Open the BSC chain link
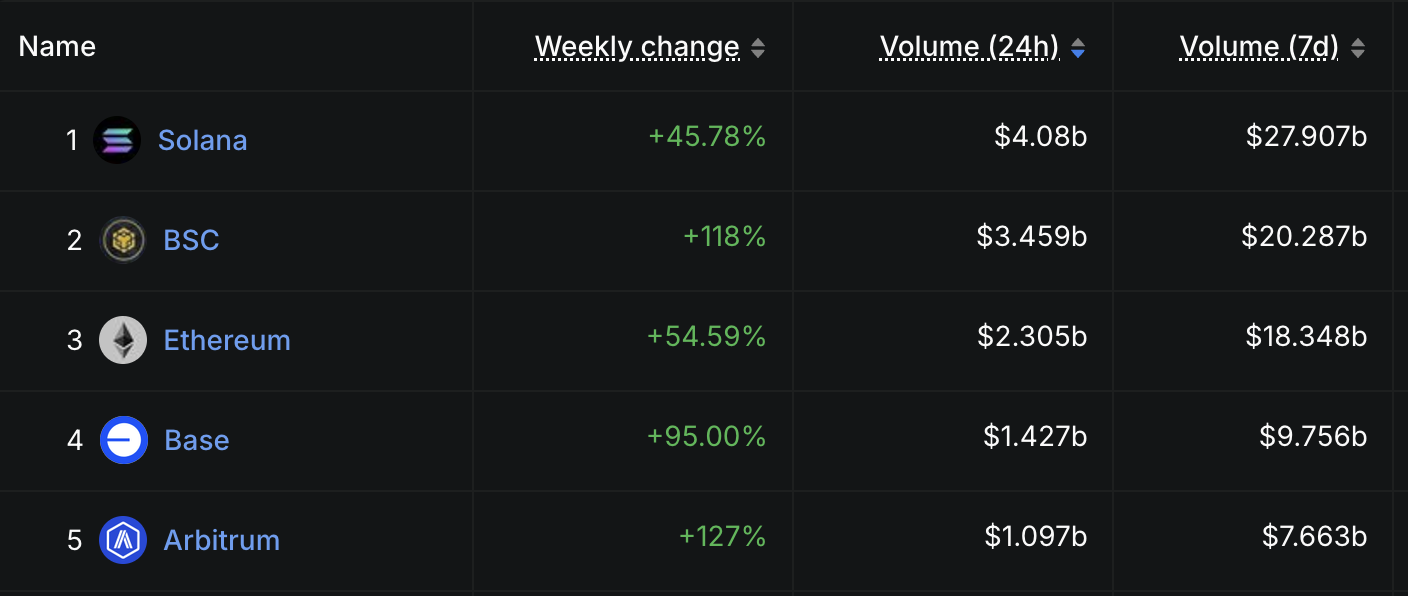 pos(191,240)
